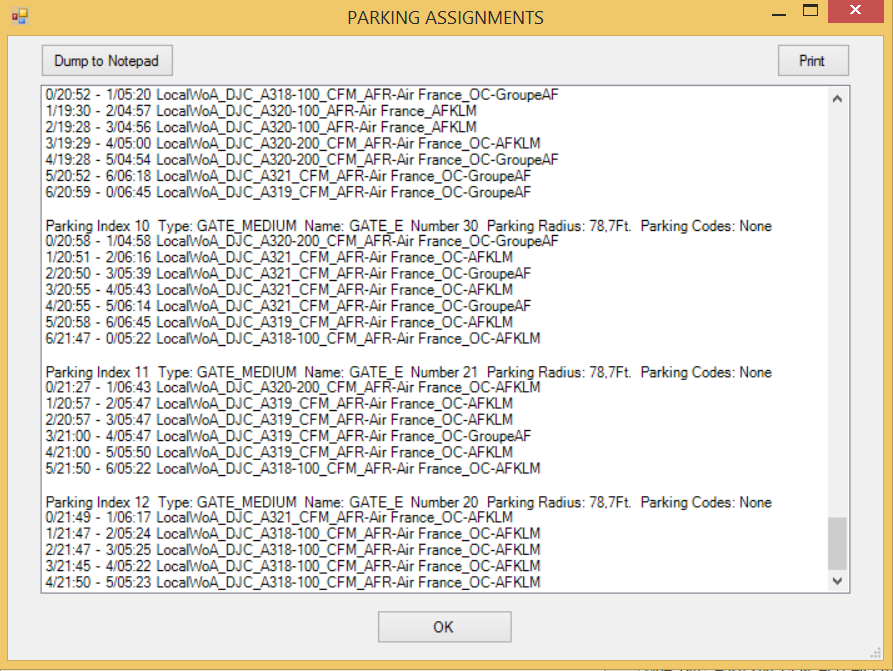Click the line starting 2/20:57 - 3/05:47
Image resolution: width=893 pixels, height=671 pixels.
(279, 420)
